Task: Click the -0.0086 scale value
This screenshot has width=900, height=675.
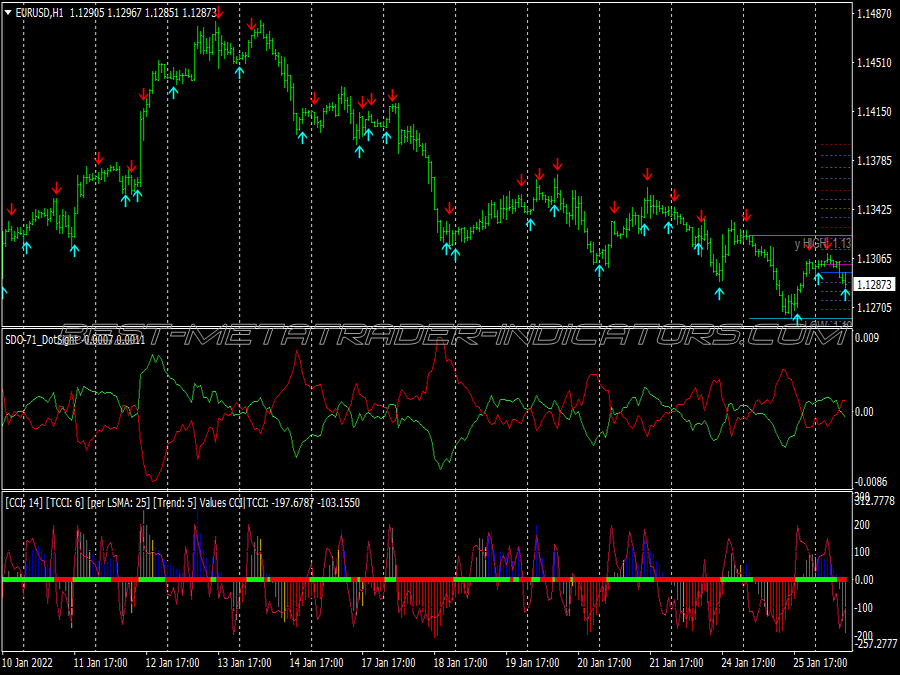Action: point(871,482)
